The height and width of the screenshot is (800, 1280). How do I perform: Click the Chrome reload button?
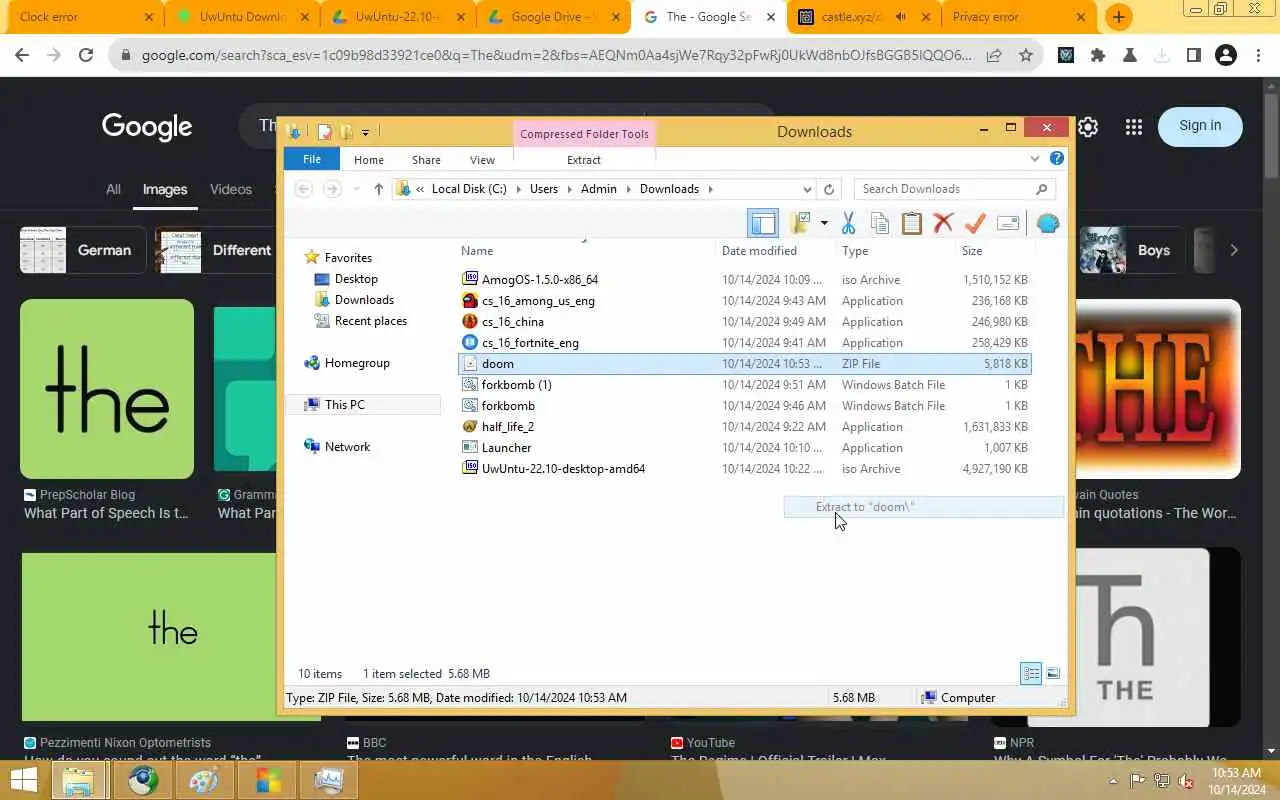pos(86,56)
